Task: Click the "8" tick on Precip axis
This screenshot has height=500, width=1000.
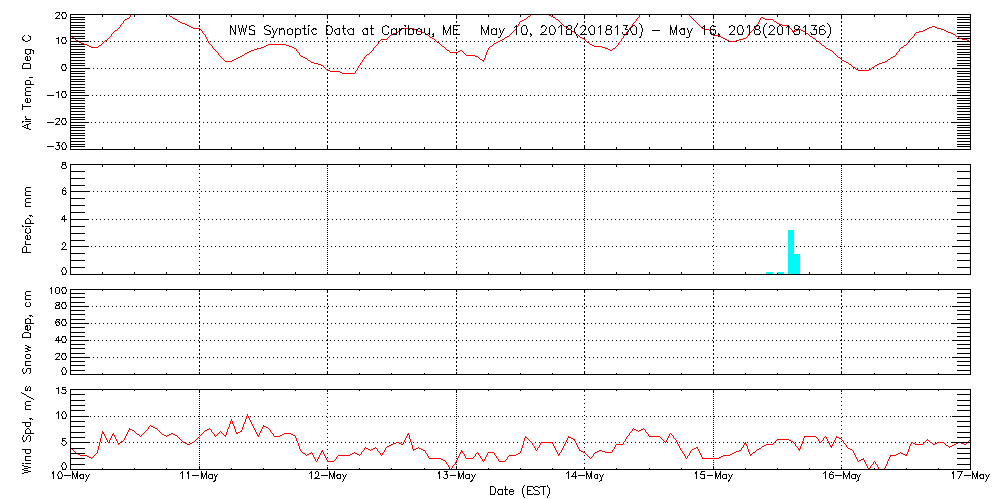Action: click(x=63, y=168)
